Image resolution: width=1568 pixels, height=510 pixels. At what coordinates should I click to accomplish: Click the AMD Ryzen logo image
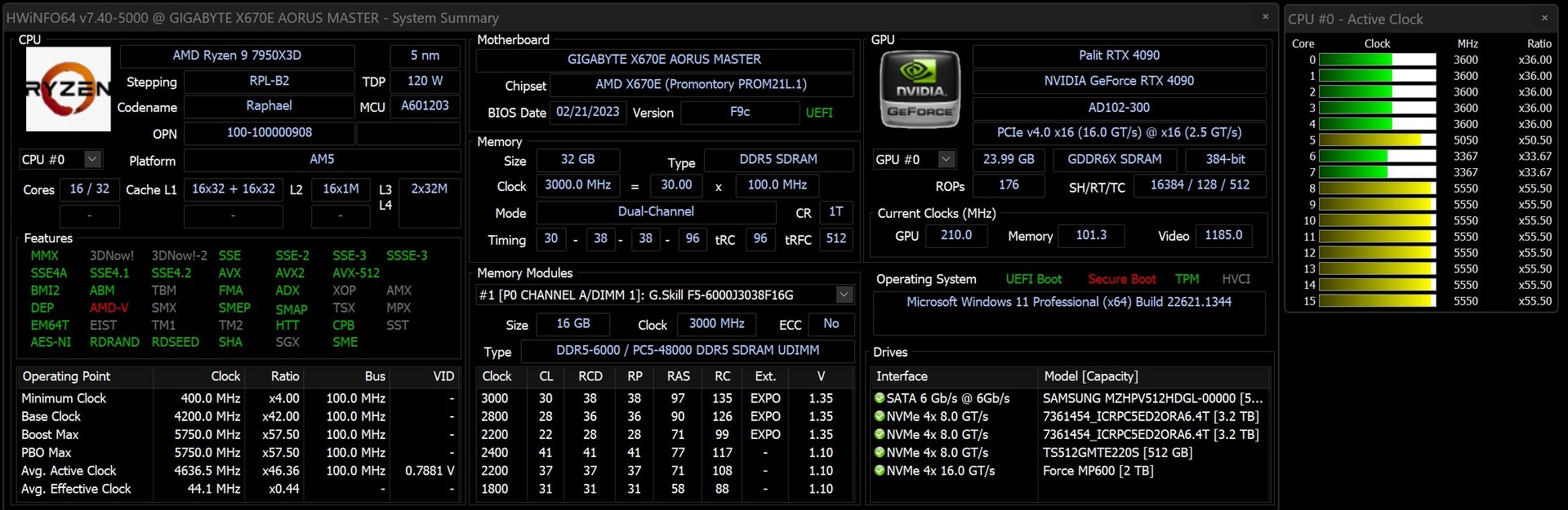click(69, 89)
